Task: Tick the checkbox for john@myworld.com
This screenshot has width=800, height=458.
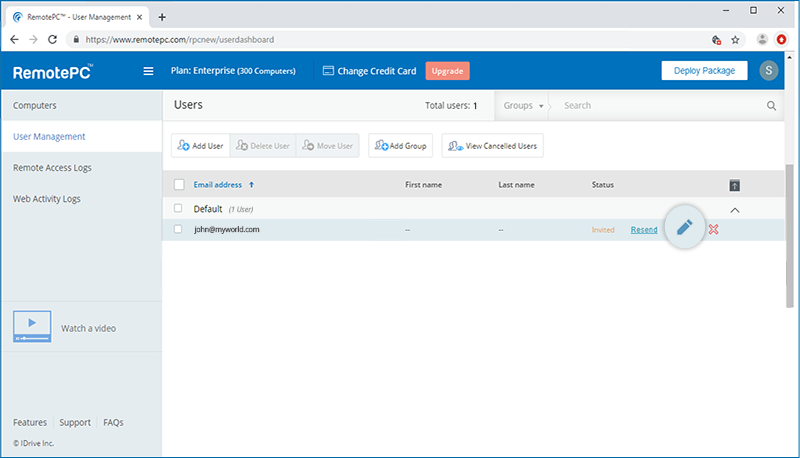Action: point(178,229)
